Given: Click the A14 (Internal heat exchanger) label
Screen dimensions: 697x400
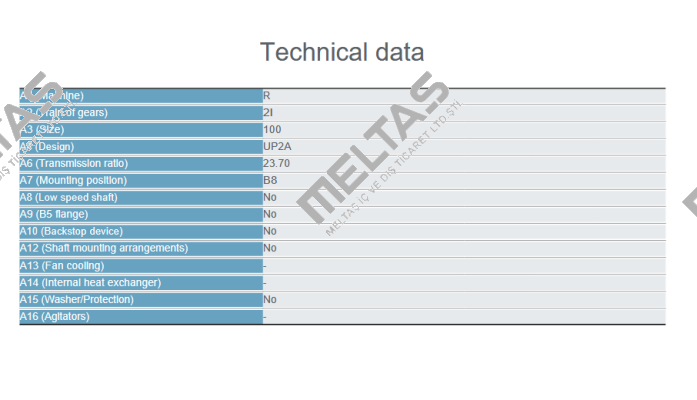Looking at the screenshot, I should click(90, 282).
